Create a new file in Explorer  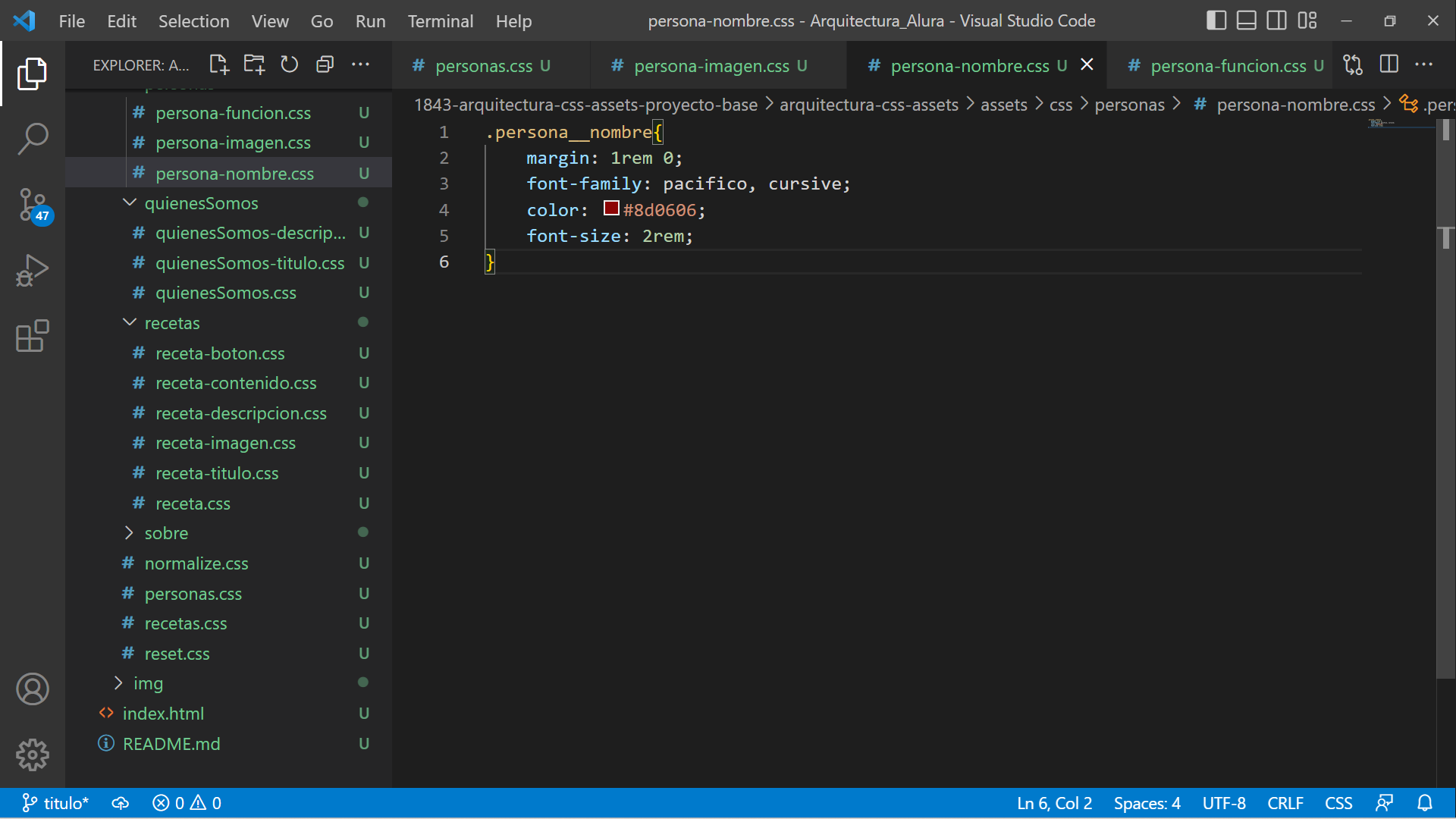coord(219,65)
